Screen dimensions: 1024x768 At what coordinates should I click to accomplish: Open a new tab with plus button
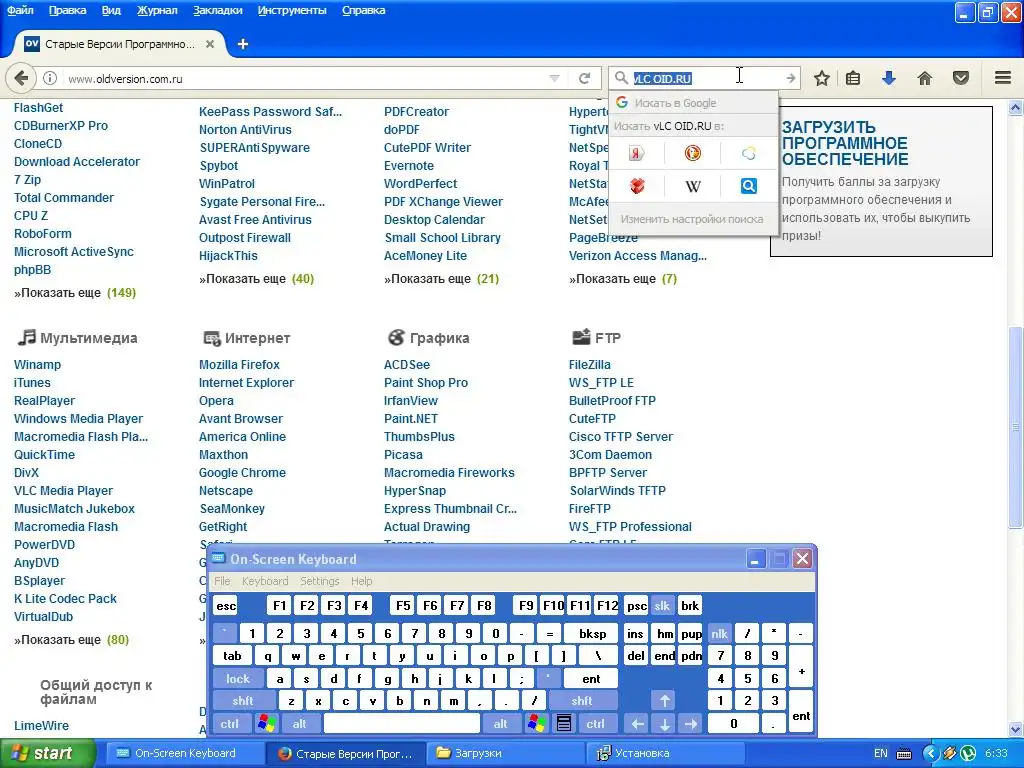[x=242, y=44]
